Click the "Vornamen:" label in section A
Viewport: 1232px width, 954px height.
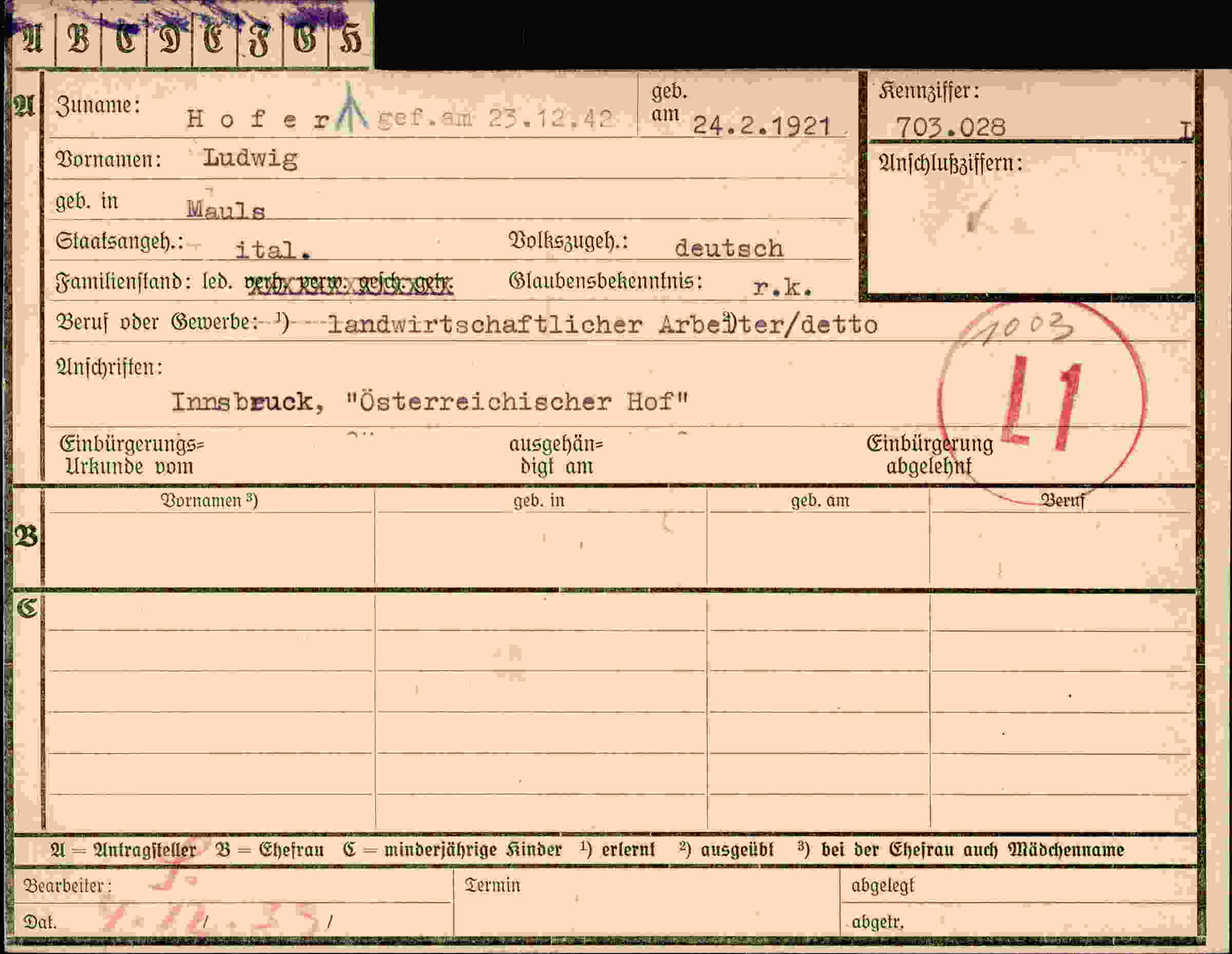[108, 159]
